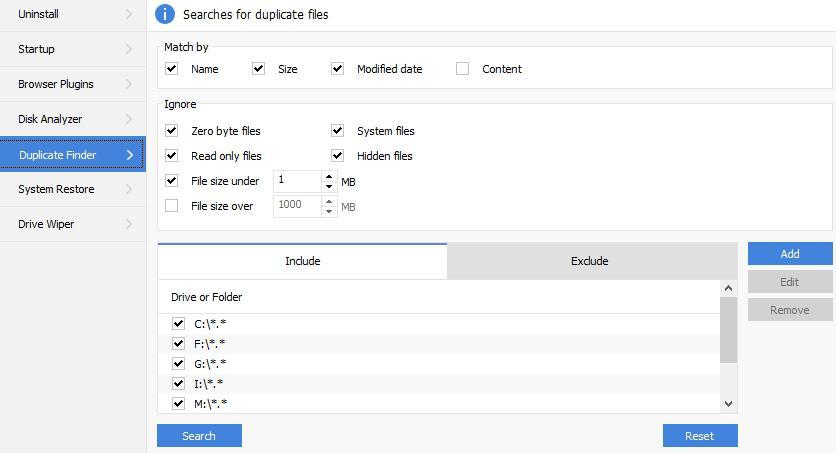Click arrow icon beside Disk Analyzer
836x453 pixels.
click(129, 119)
